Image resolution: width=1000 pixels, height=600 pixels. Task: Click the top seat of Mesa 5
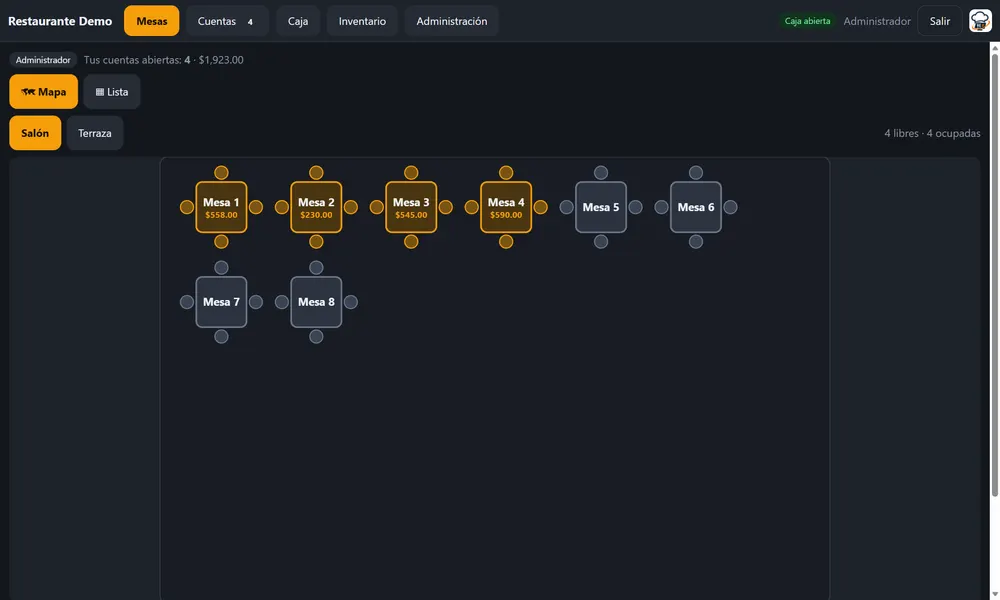[601, 173]
